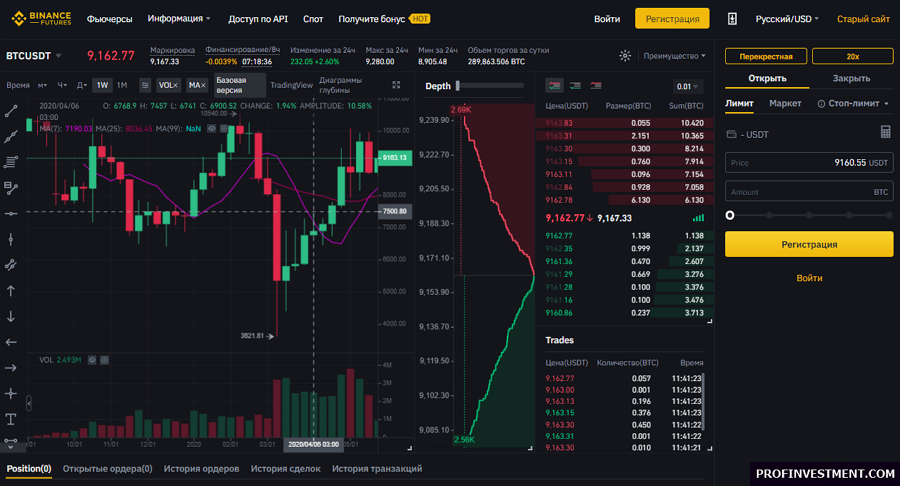This screenshot has width=900, height=486.
Task: Open the hour (Ч) interval dropdown
Action: point(62,85)
